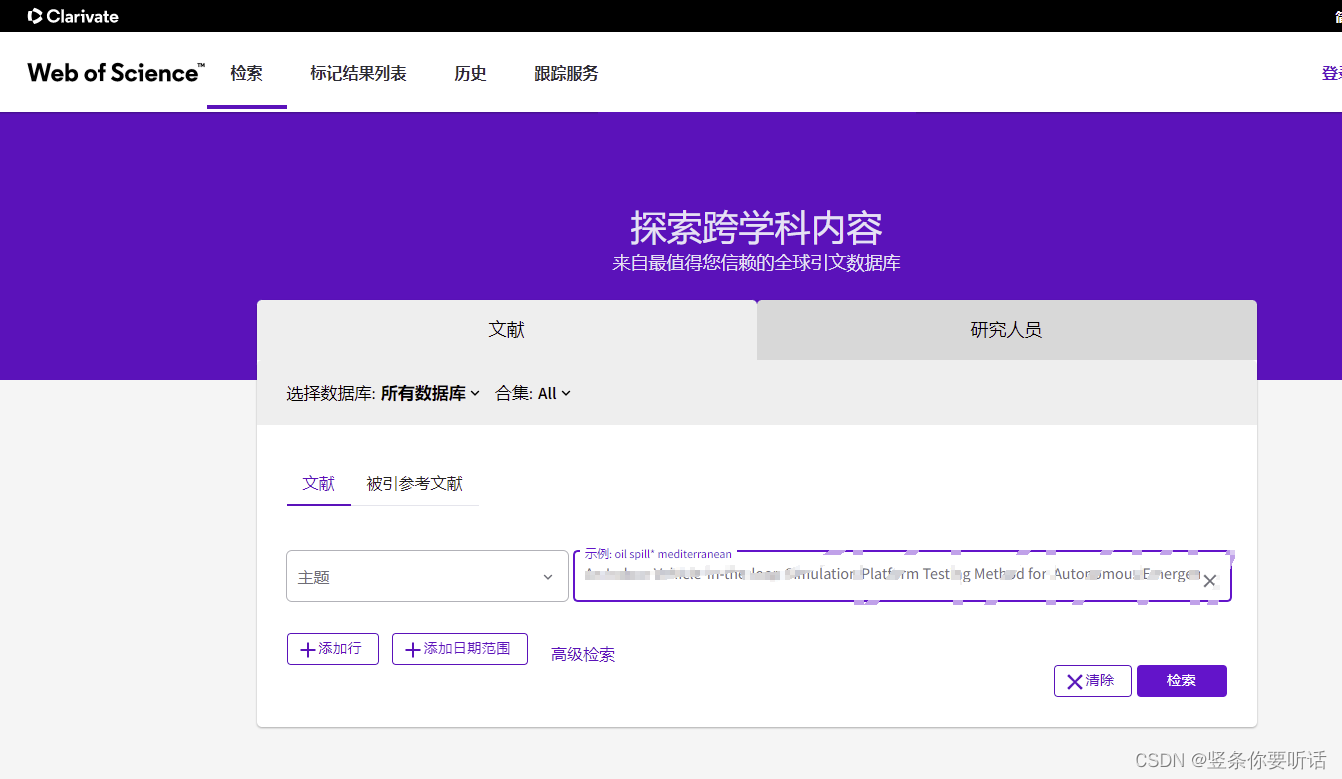Switch to the 文献 search panel tab

coord(507,330)
